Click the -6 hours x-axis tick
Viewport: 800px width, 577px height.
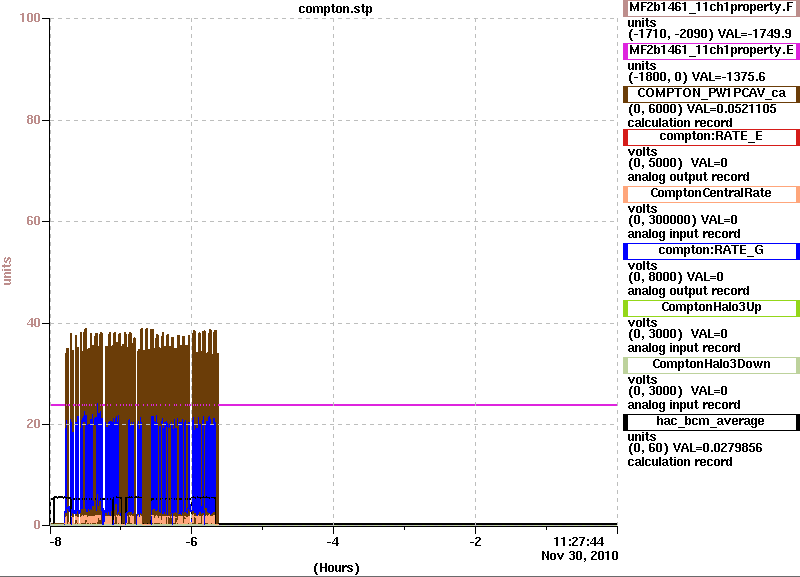(x=191, y=541)
